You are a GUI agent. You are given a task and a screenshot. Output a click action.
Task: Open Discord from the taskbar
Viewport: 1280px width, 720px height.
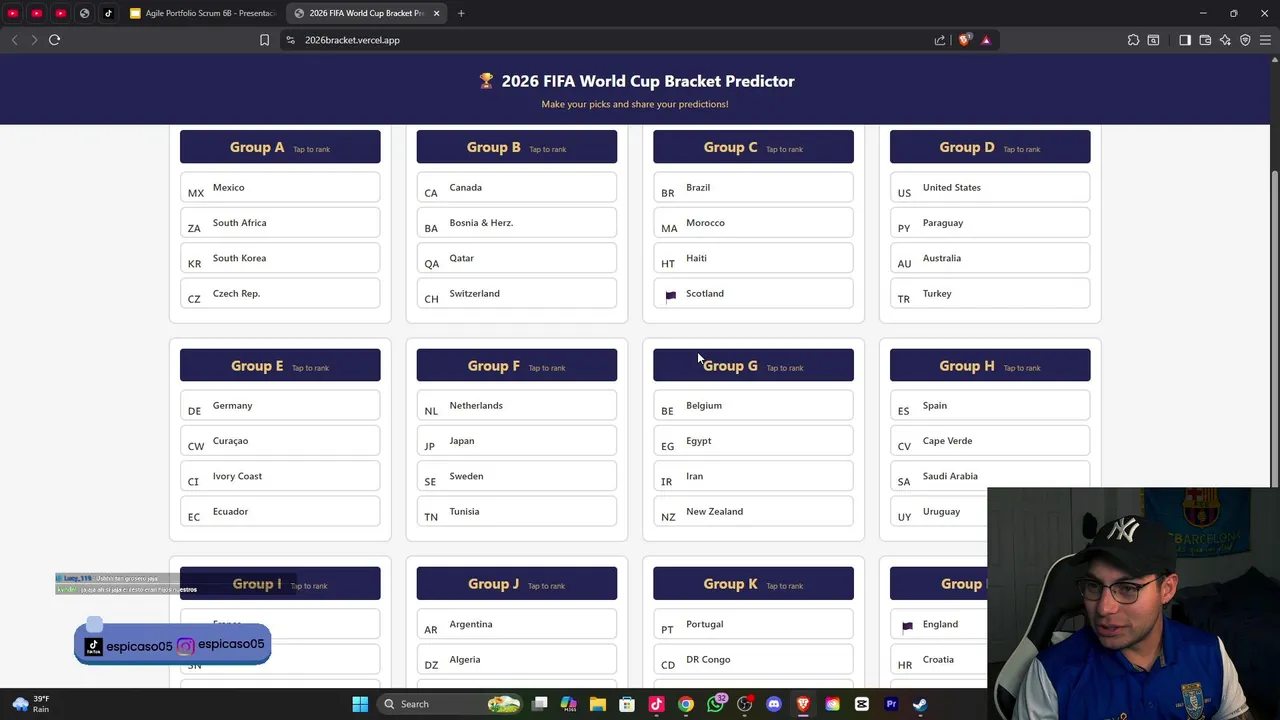(774, 704)
